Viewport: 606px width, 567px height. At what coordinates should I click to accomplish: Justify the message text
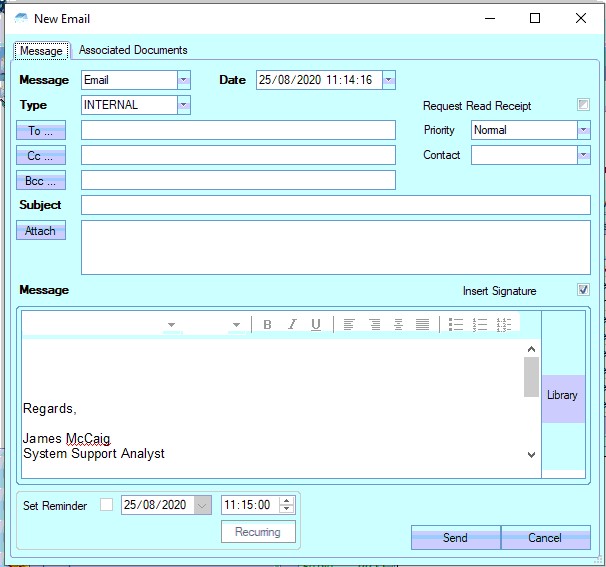422,324
